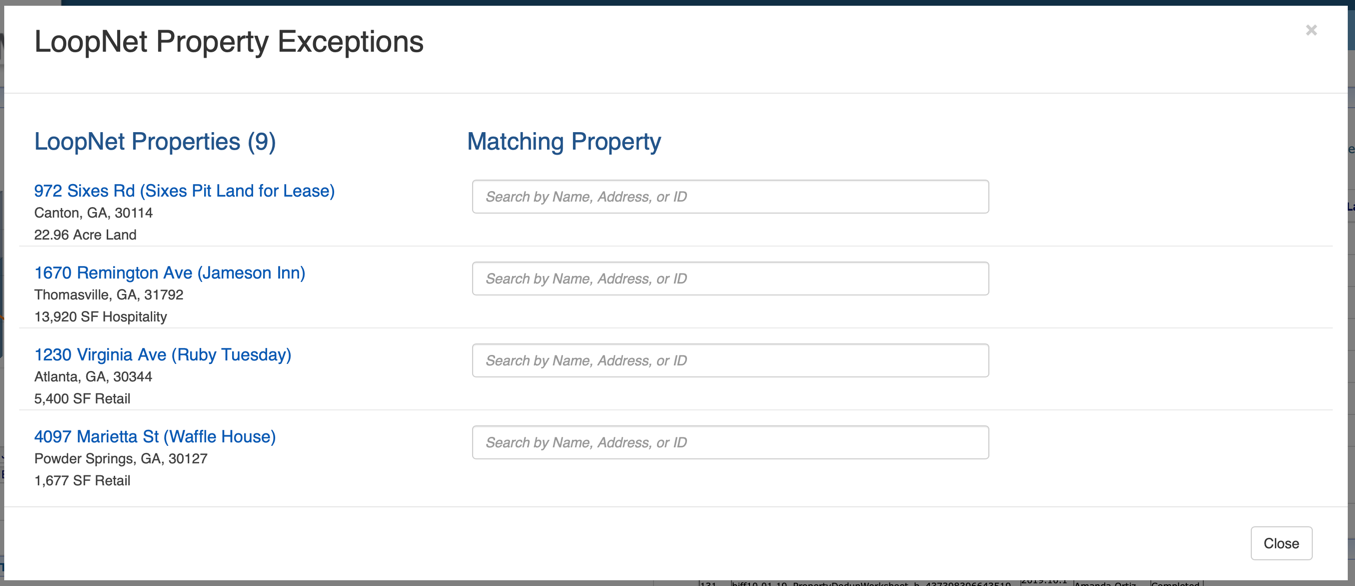
Task: Click the Ruby Tuesday matching property search field
Action: (x=730, y=361)
